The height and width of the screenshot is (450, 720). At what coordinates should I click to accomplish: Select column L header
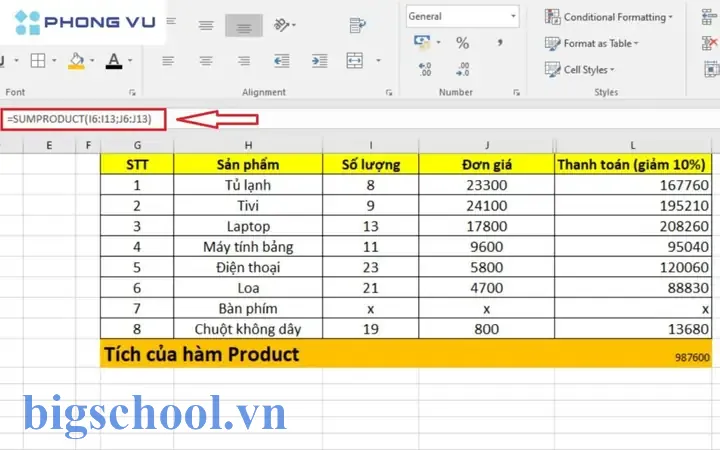click(x=633, y=146)
